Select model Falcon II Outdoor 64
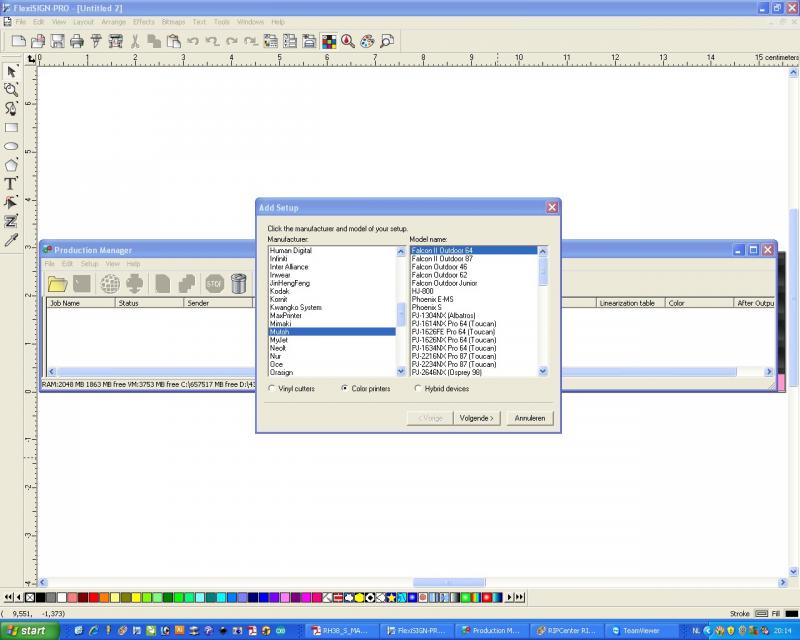This screenshot has height=640, width=800. 473,250
